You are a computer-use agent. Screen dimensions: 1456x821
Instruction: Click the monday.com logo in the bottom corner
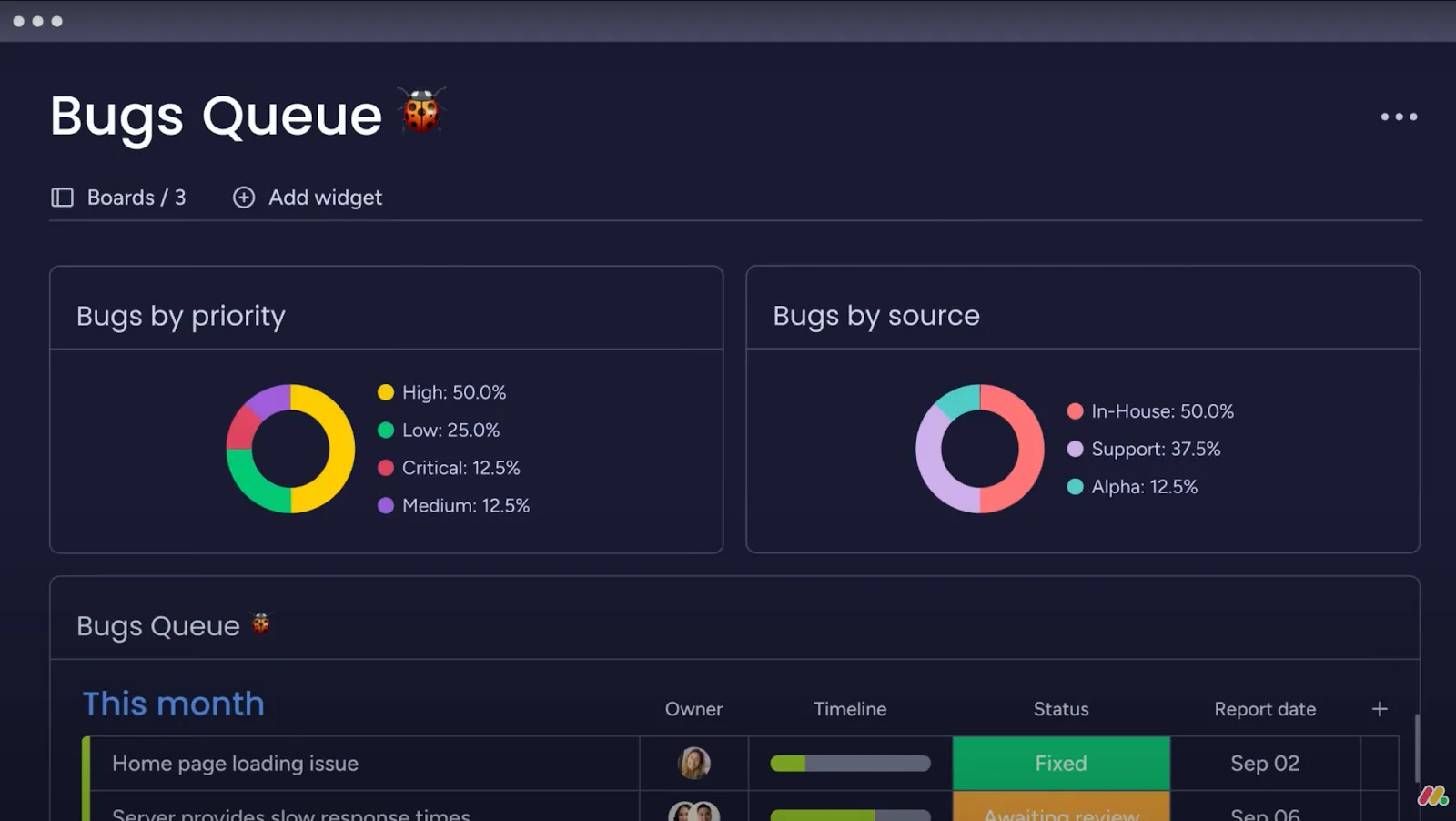[1431, 796]
